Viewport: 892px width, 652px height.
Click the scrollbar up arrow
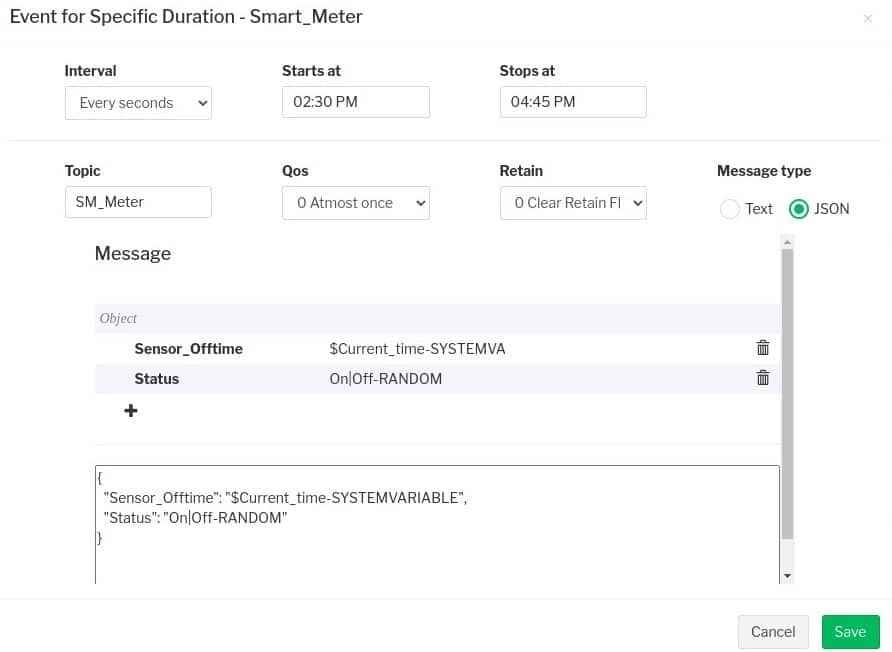click(787, 242)
